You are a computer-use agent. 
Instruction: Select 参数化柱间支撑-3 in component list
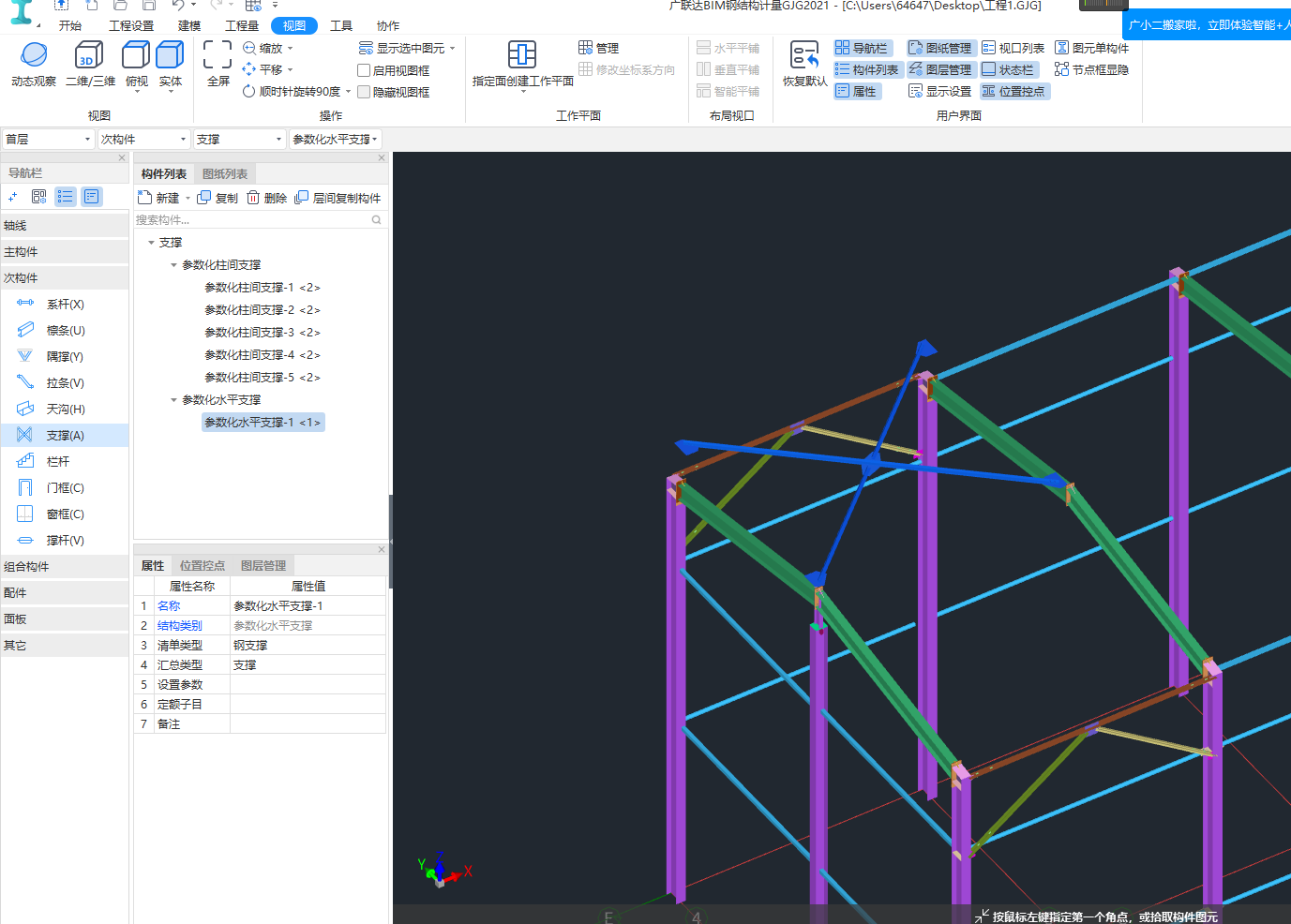[263, 333]
